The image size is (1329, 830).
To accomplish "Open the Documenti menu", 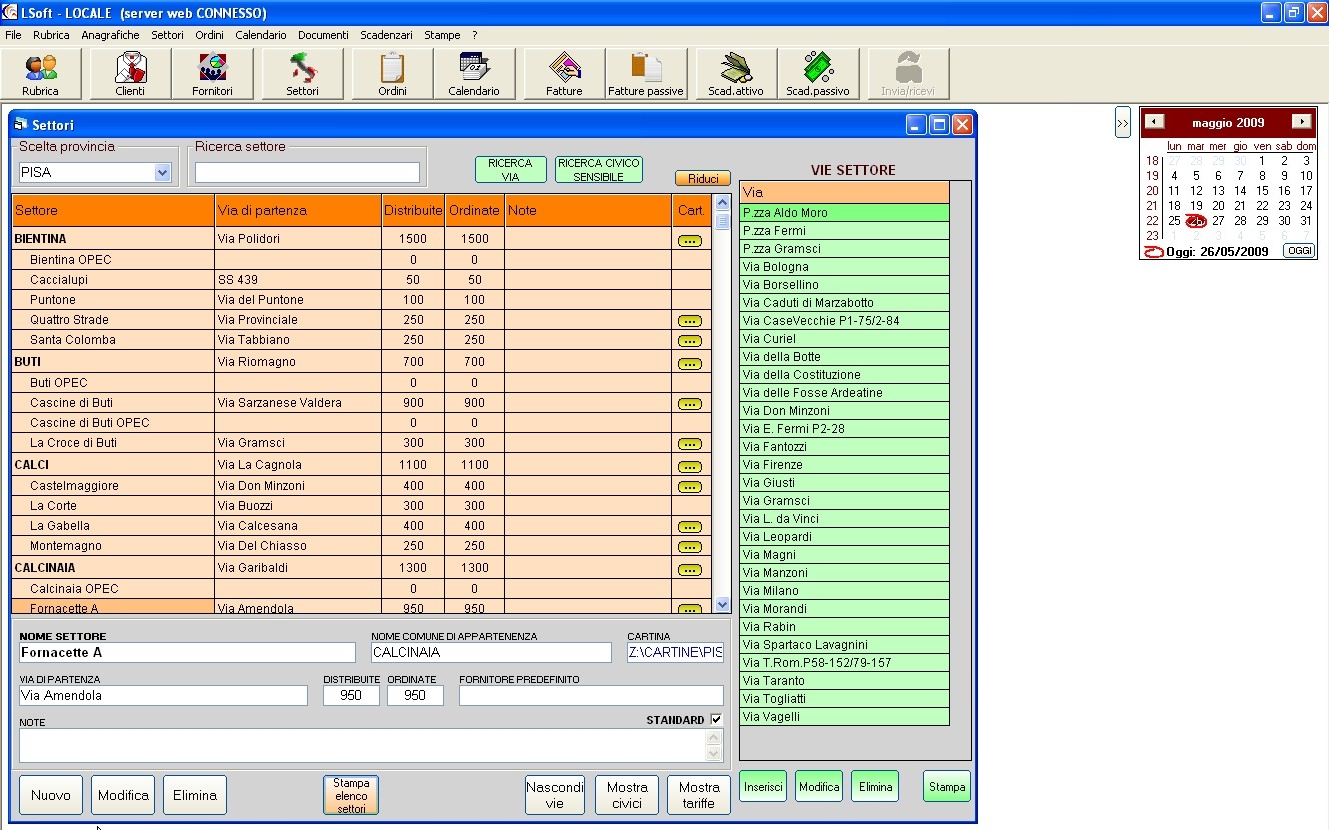I will 323,35.
